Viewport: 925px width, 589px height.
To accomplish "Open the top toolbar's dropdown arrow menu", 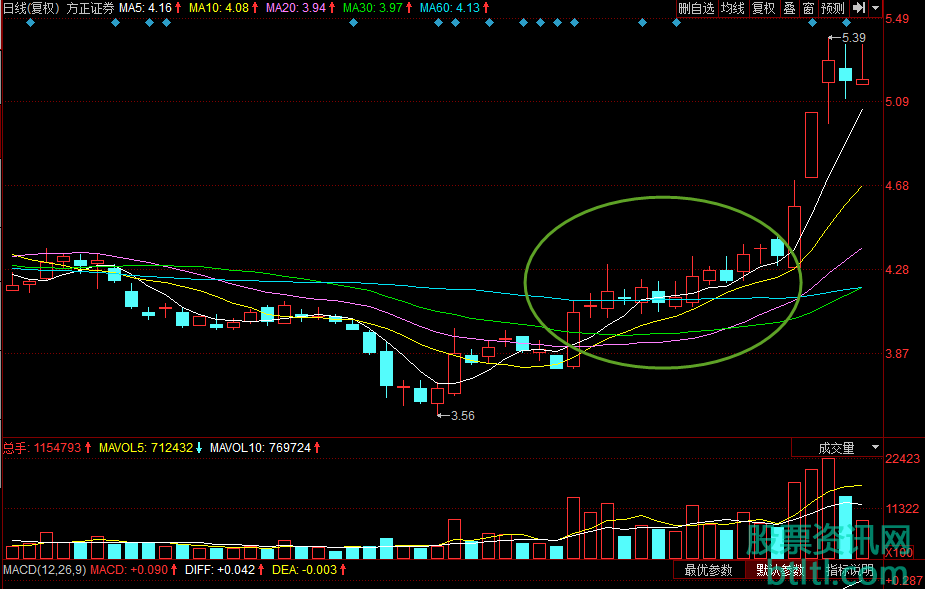I will pos(875,8).
